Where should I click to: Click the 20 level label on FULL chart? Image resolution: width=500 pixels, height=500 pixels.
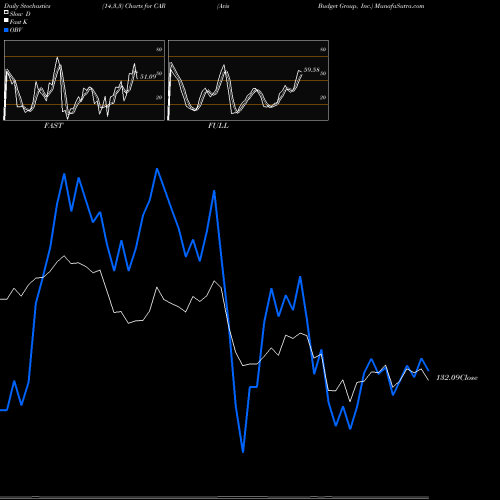point(323,97)
